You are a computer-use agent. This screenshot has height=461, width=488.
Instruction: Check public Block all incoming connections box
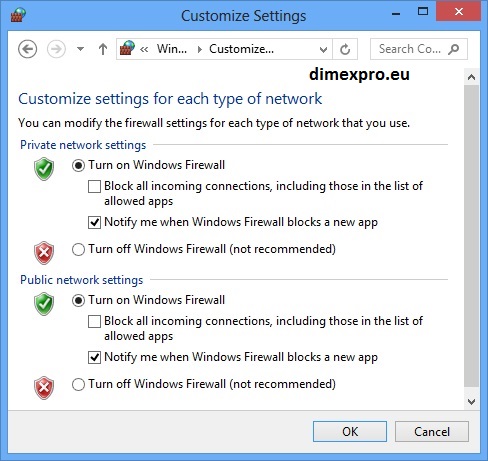tap(94, 322)
